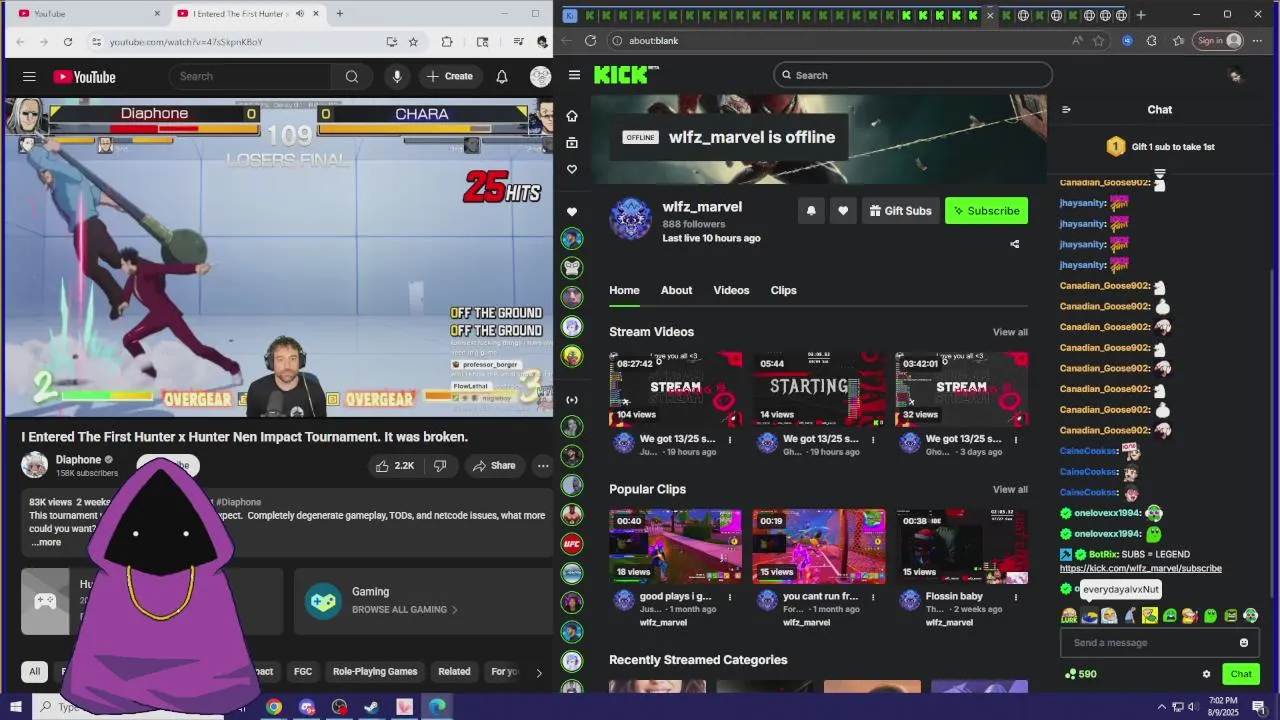Image resolution: width=1280 pixels, height=720 pixels.
Task: Open options for 'Flossin baby' clip
Action: pyautogui.click(x=1016, y=597)
